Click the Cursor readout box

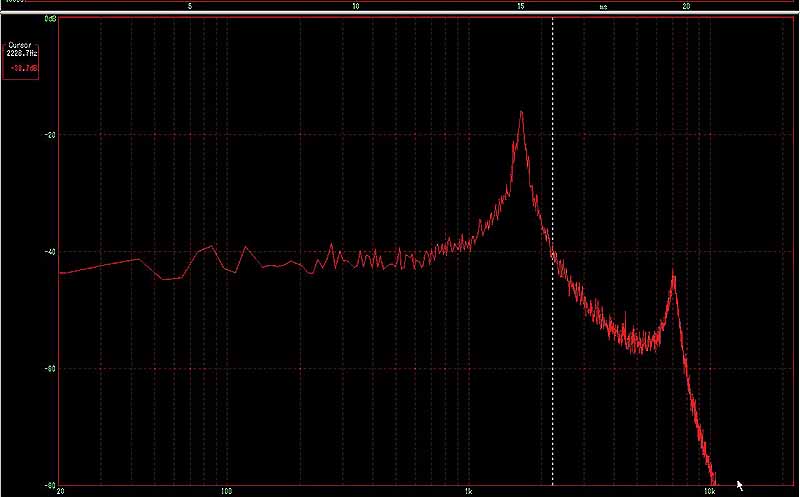(20, 62)
